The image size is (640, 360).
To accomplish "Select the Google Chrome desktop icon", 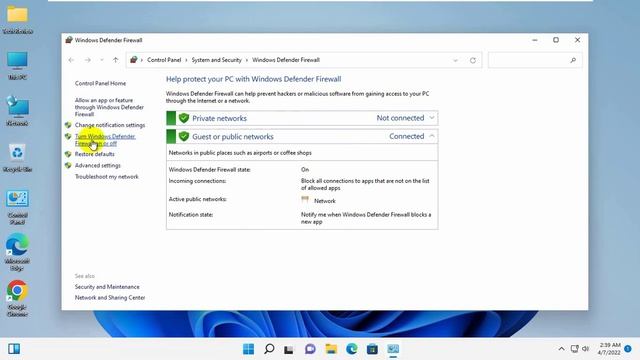I will click(x=17, y=298).
